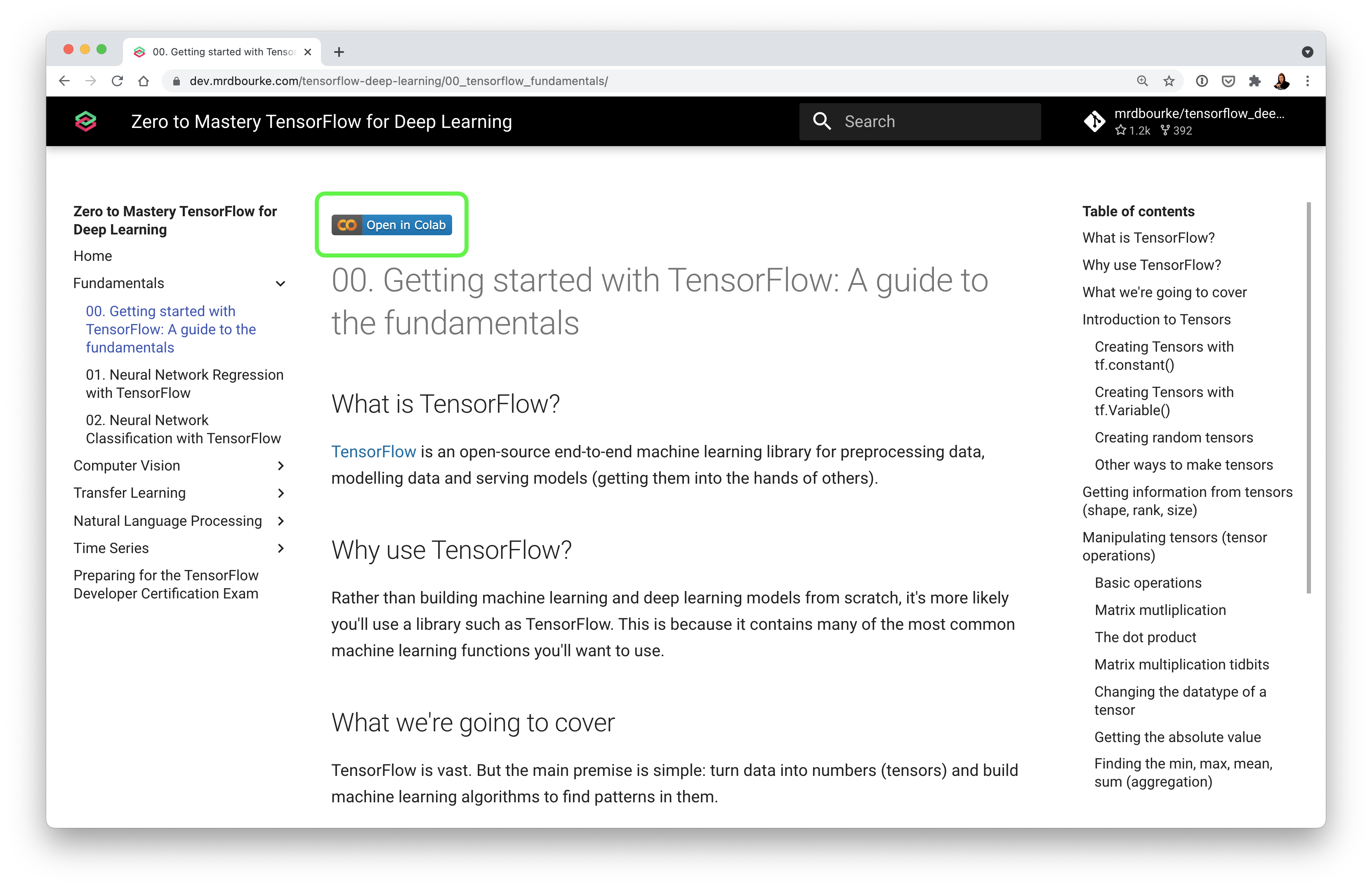1372x889 pixels.
Task: Go to browser home page icon
Action: pos(144,81)
